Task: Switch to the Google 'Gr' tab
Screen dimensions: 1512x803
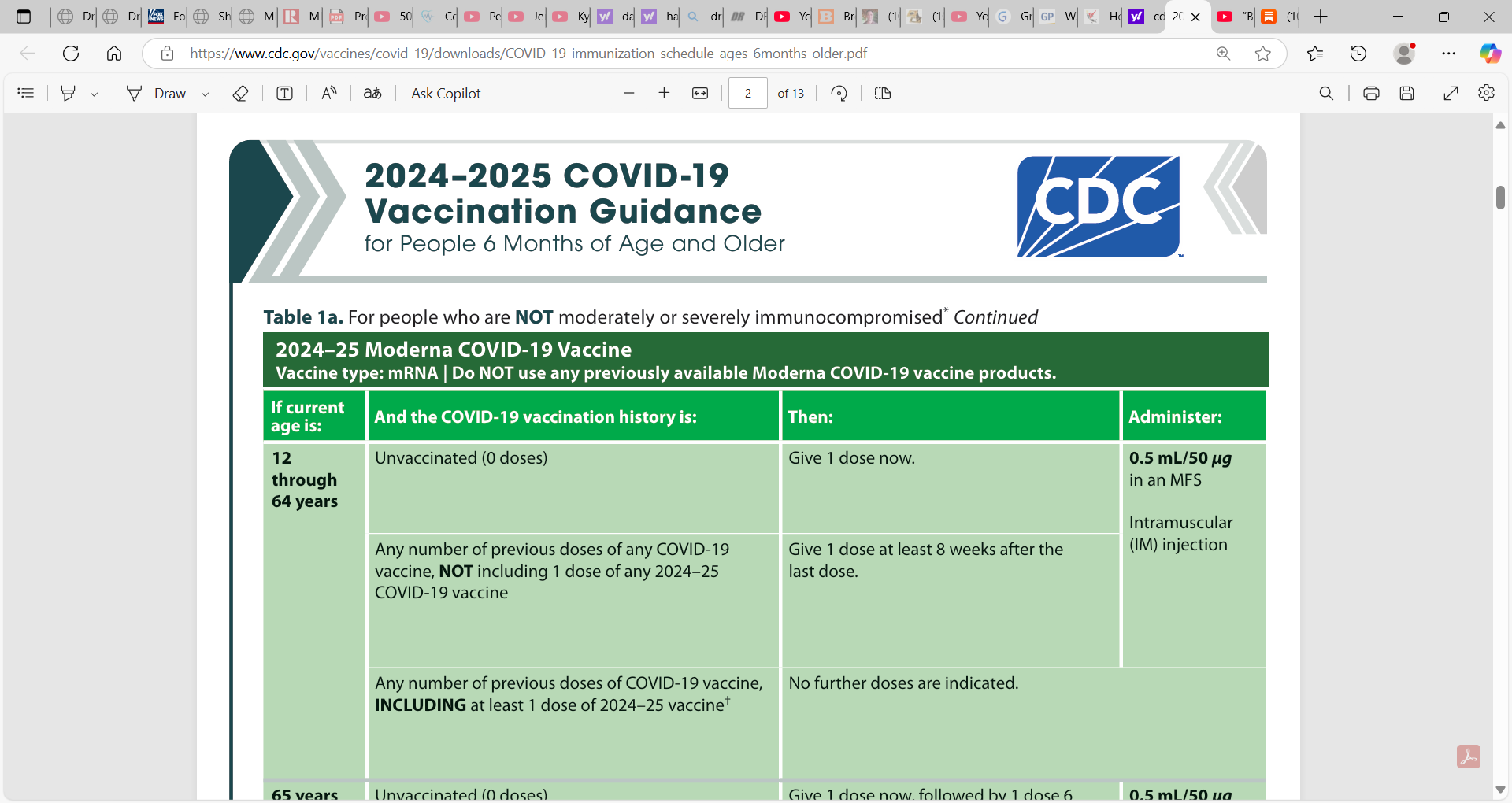Action: point(1014,17)
